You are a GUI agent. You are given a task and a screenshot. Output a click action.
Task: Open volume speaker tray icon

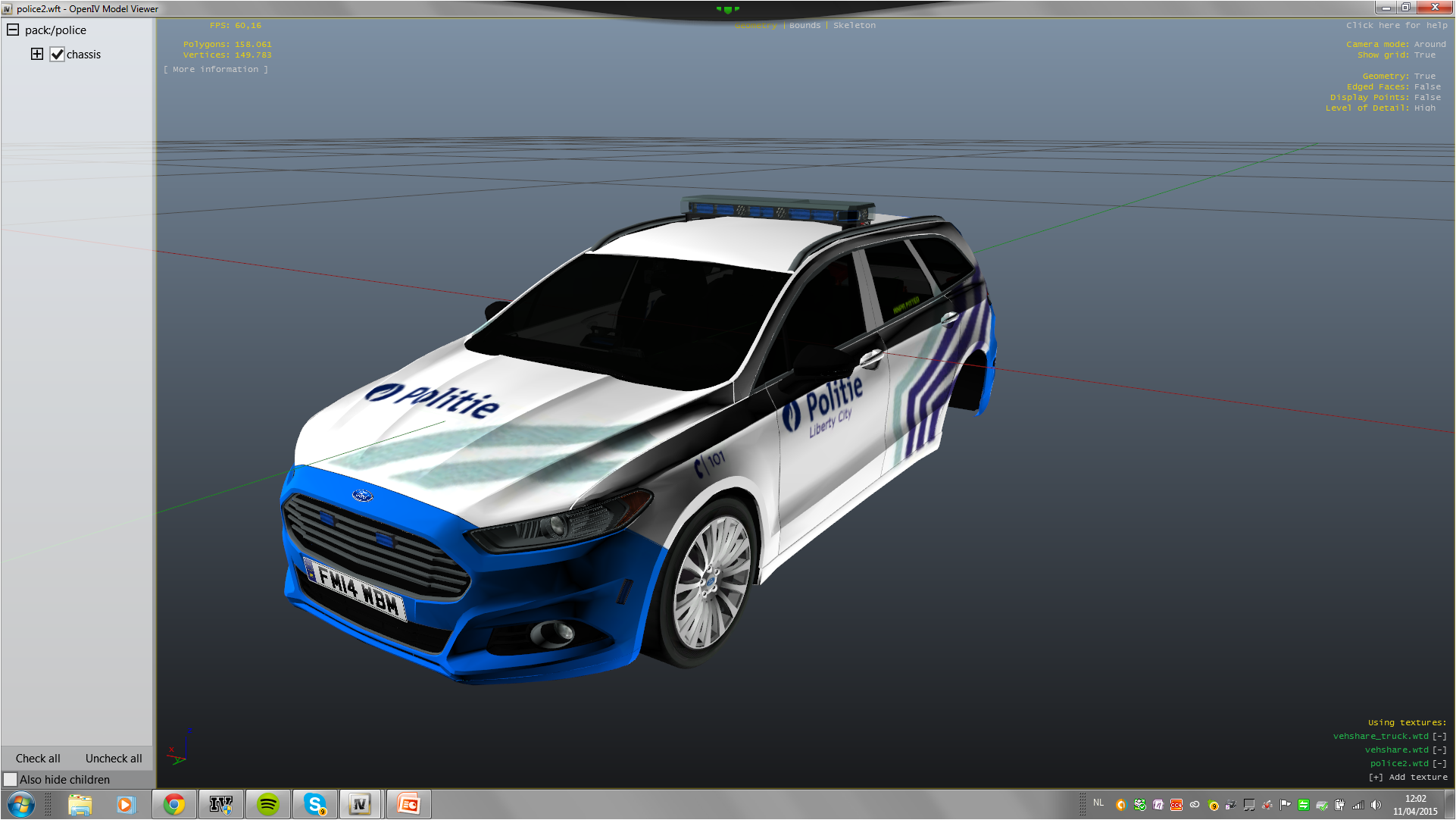coord(1376,805)
